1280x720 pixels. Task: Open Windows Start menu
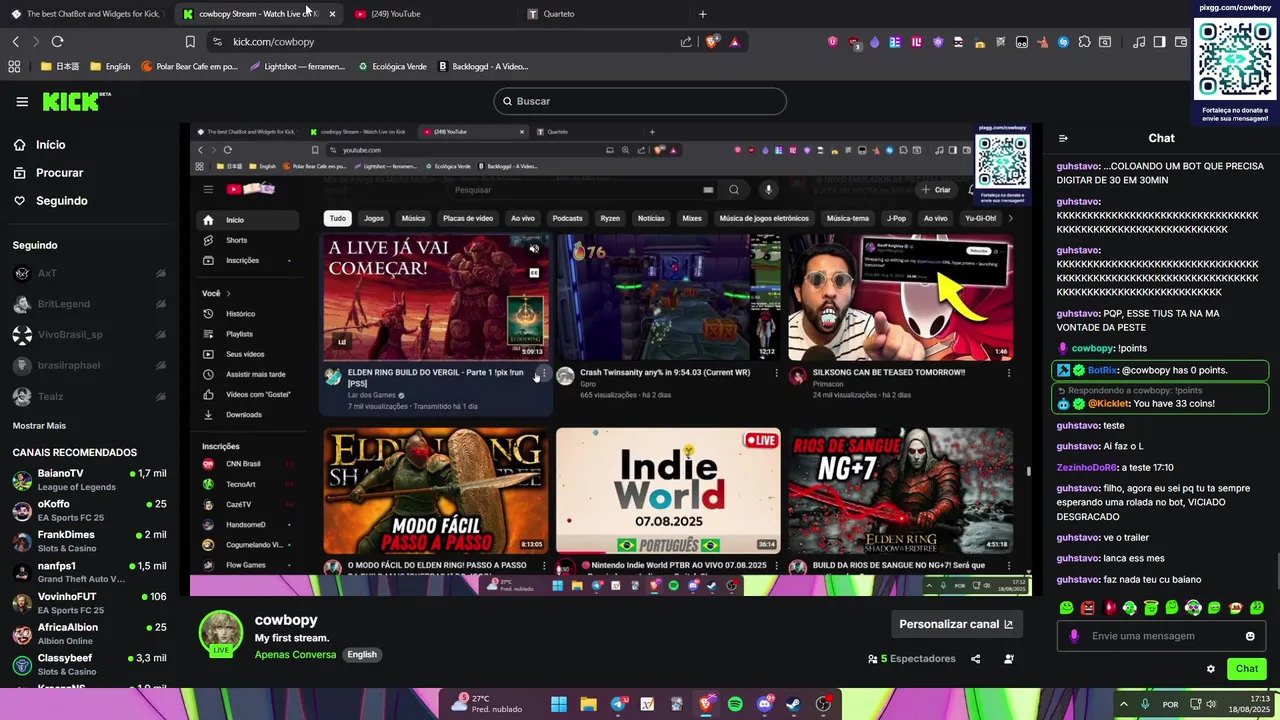click(559, 704)
